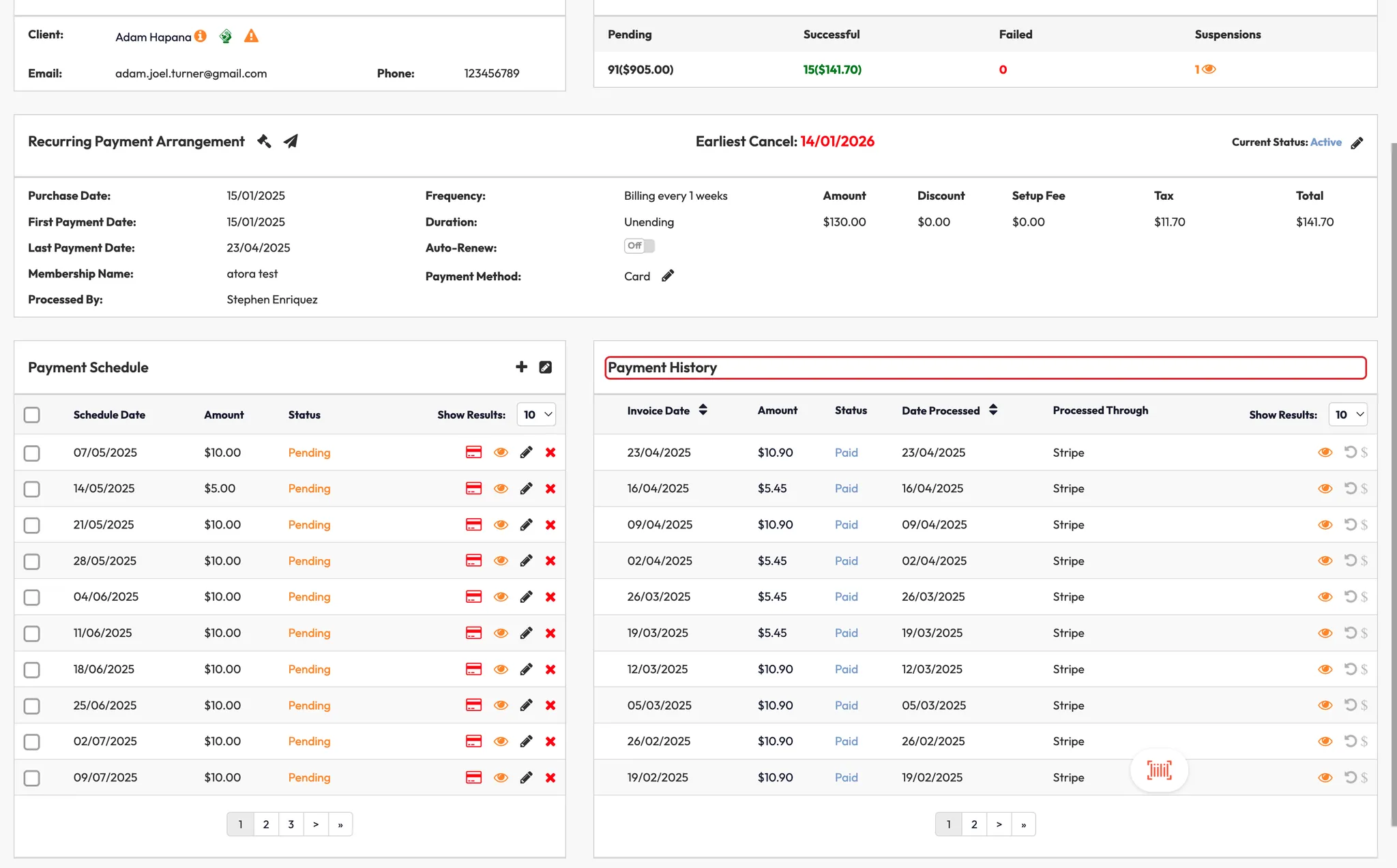Delete the 14/05/2025 scheduled payment with the red X
This screenshot has width=1397, height=868.
tap(550, 488)
